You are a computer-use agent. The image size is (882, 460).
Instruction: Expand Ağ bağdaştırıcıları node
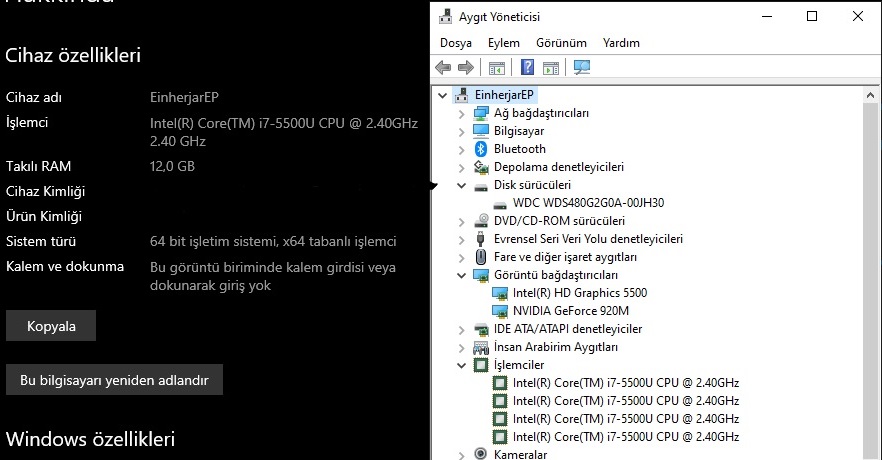461,114
